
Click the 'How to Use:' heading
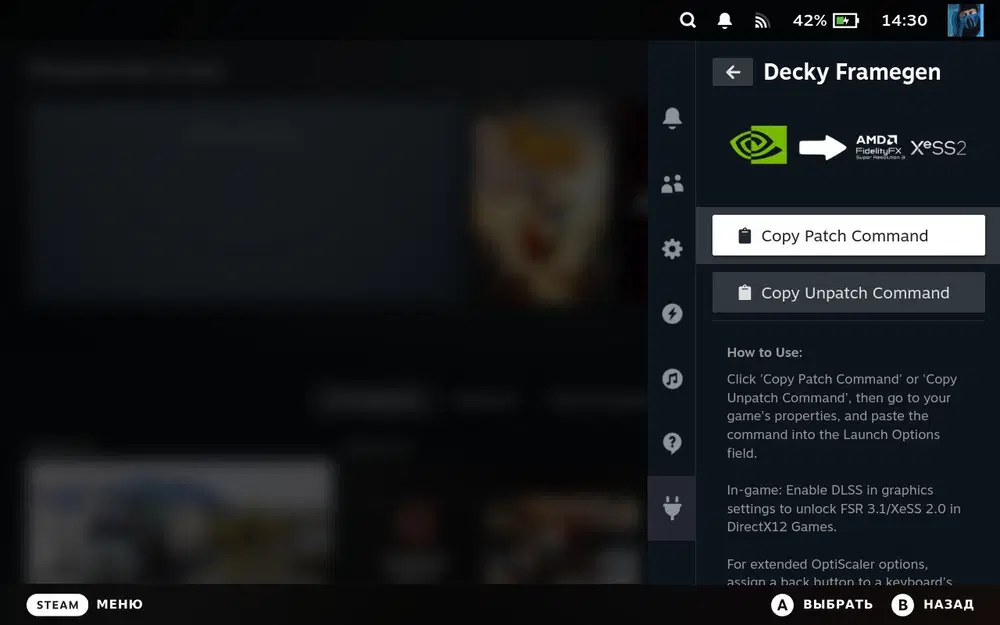tap(765, 353)
